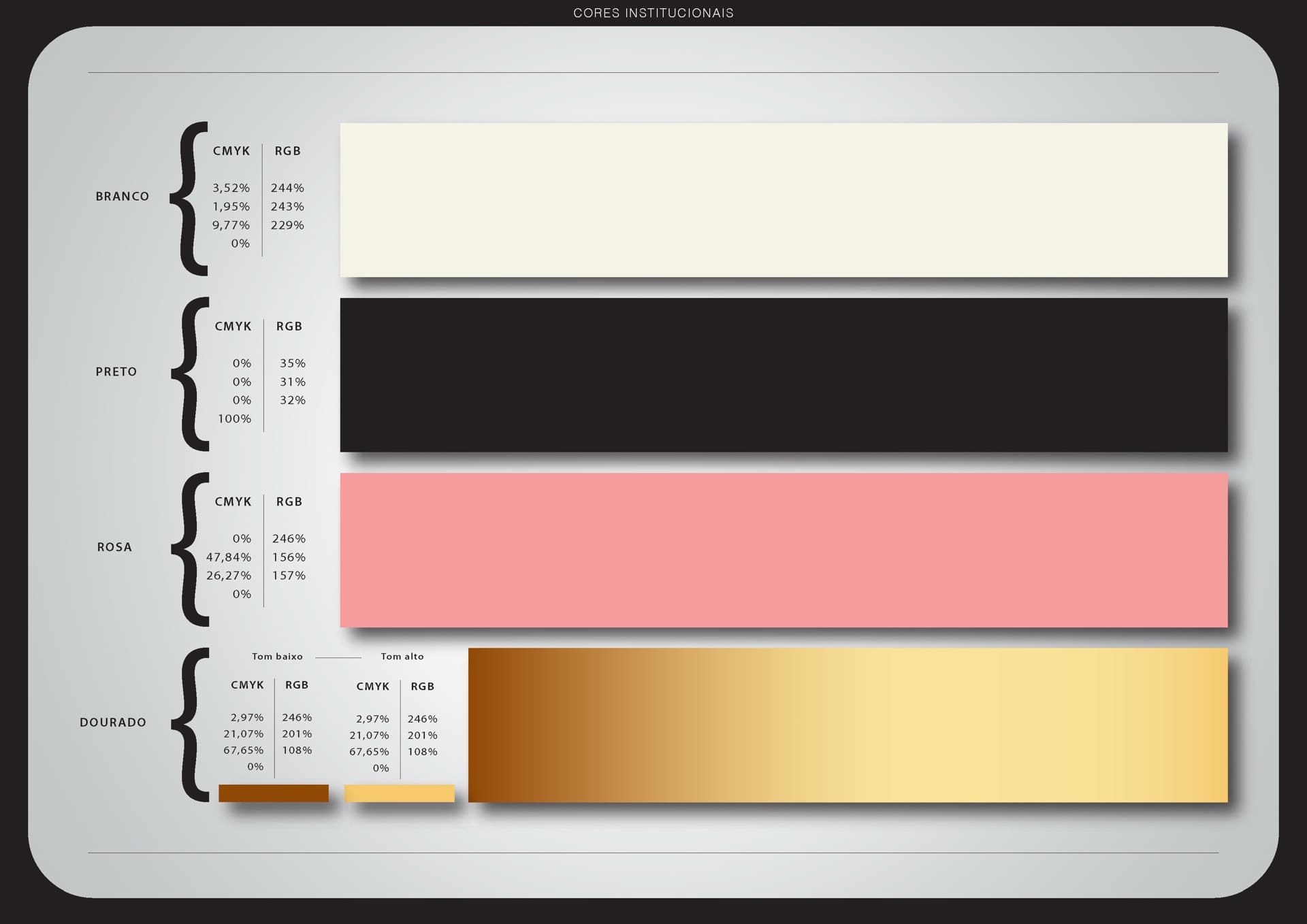Click the 100% CMYK value under PRETO
Viewport: 1307px width, 924px height.
pos(234,419)
